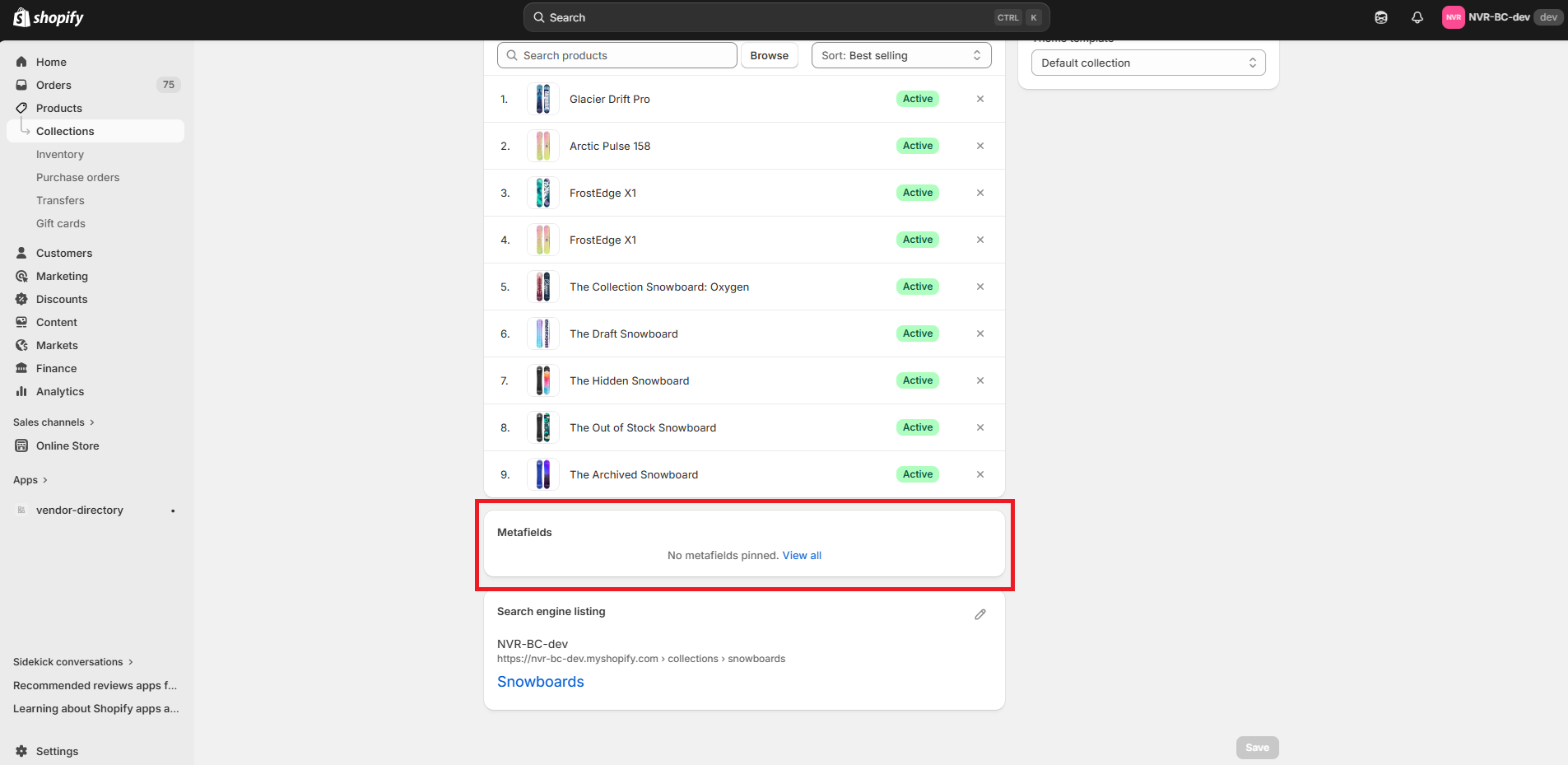Click the Settings gear icon
Viewport: 1568px width, 765px height.
tap(21, 751)
